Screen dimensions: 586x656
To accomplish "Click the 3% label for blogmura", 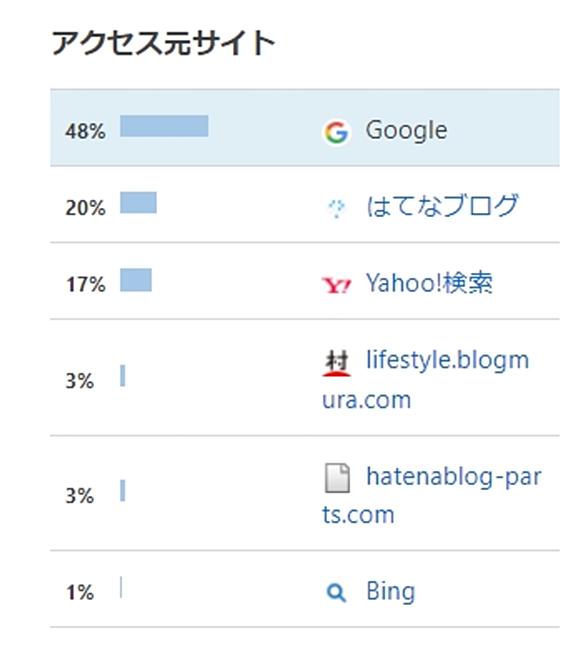I will click(x=80, y=381).
